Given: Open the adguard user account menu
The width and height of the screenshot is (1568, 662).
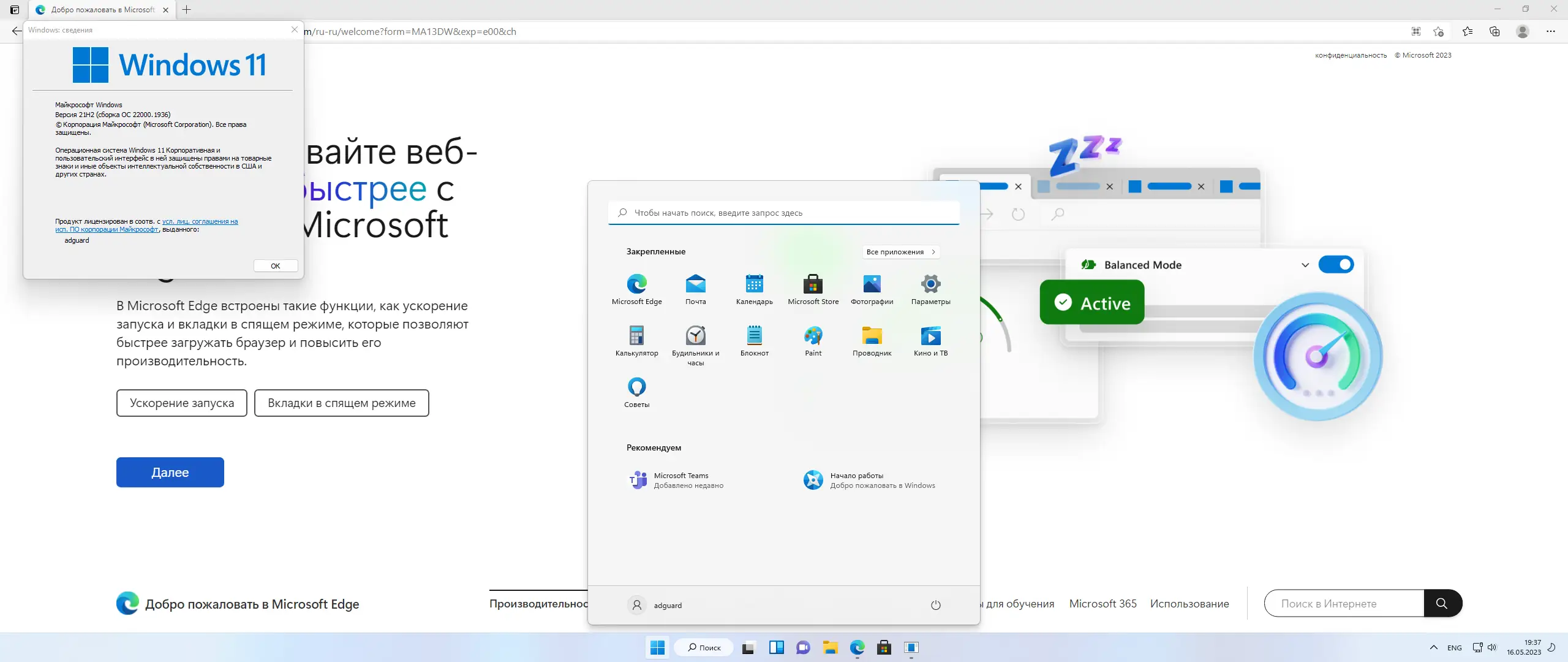Looking at the screenshot, I should [x=655, y=605].
